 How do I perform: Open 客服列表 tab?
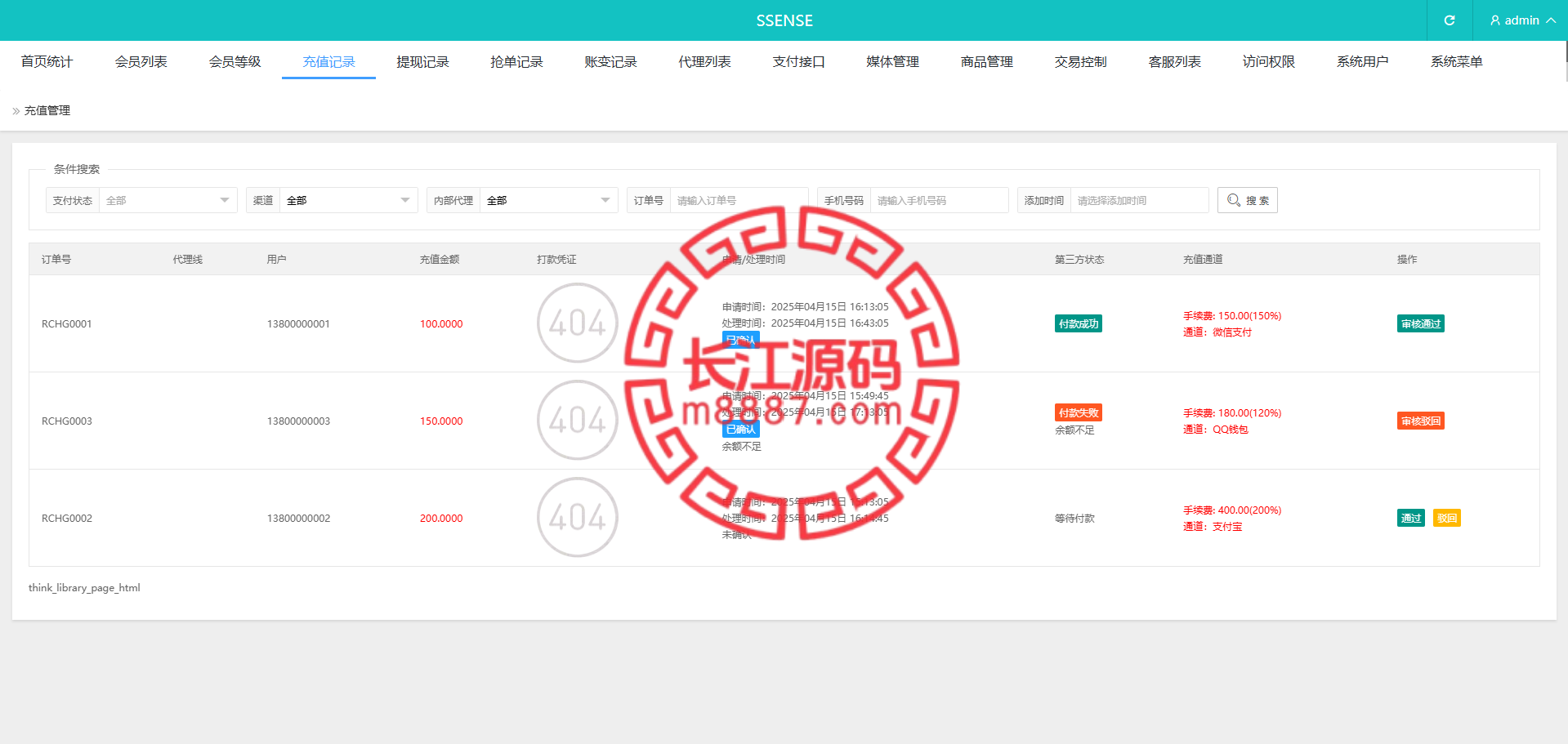tap(1174, 62)
